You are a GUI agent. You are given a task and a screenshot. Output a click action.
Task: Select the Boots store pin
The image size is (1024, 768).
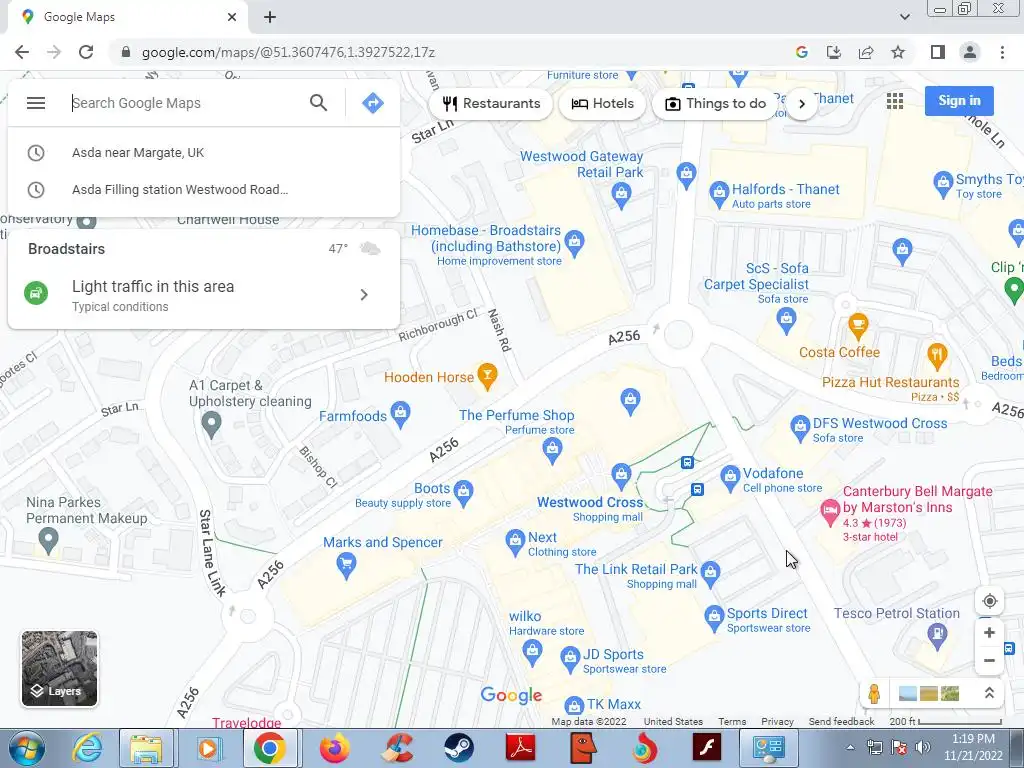pos(463,493)
